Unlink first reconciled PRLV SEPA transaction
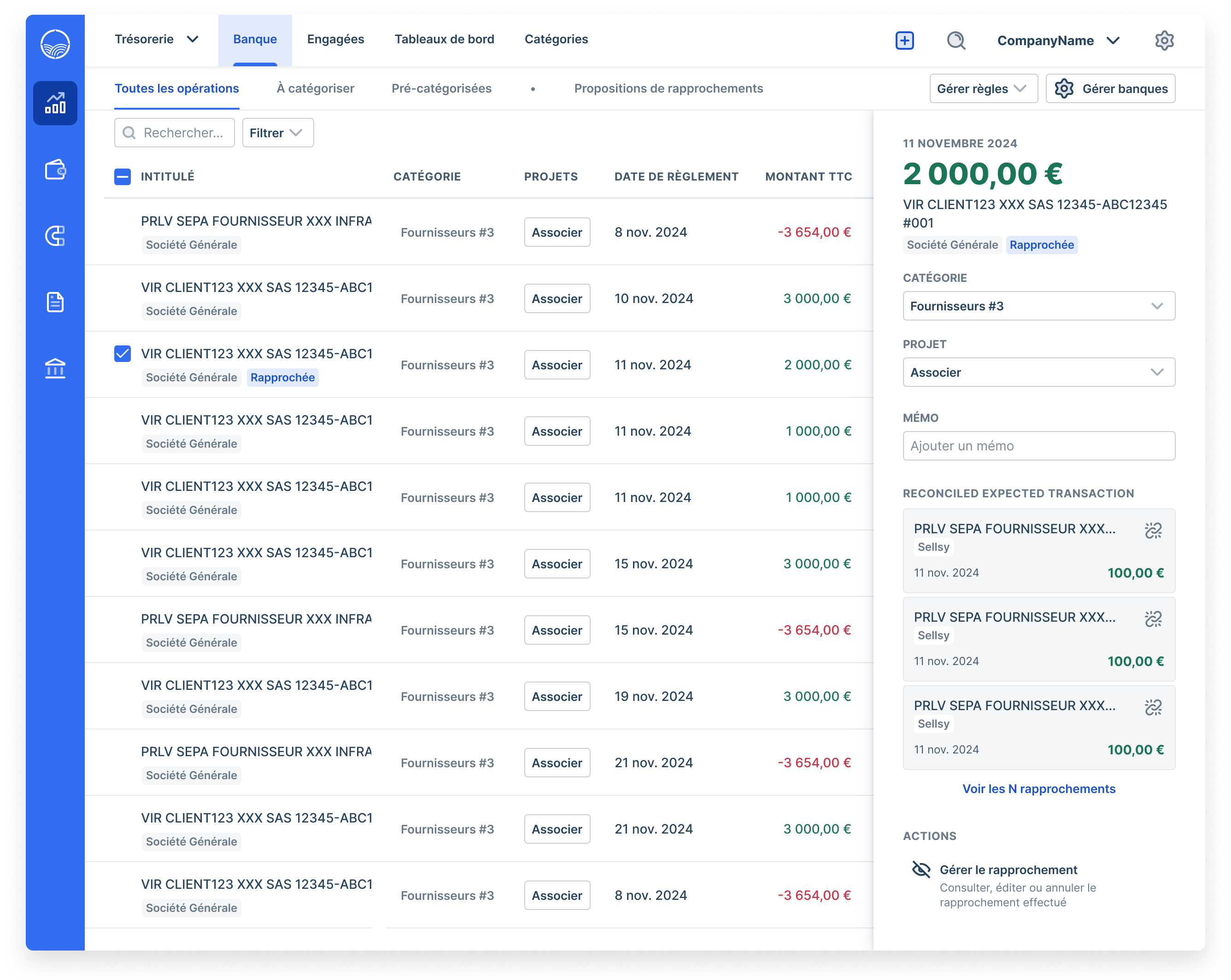1231x980 pixels. tap(1153, 530)
